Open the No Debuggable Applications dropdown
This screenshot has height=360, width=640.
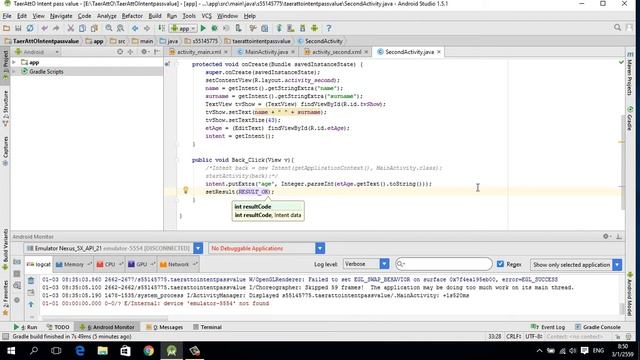click(320, 248)
